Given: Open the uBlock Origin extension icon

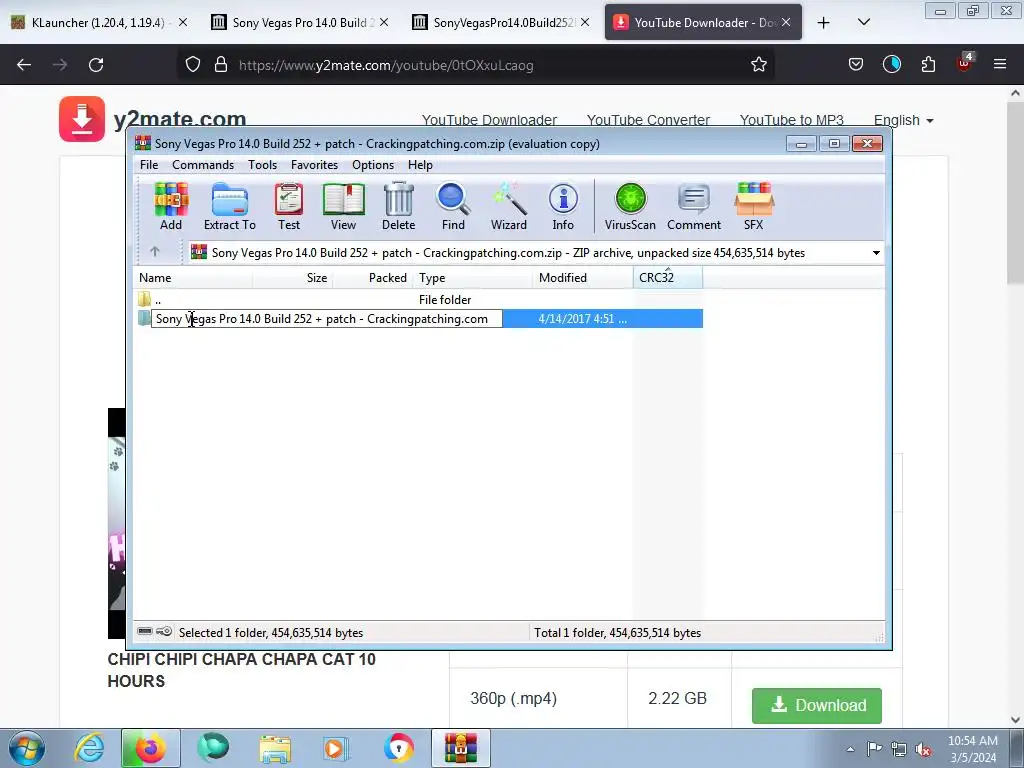Looking at the screenshot, I should [965, 63].
